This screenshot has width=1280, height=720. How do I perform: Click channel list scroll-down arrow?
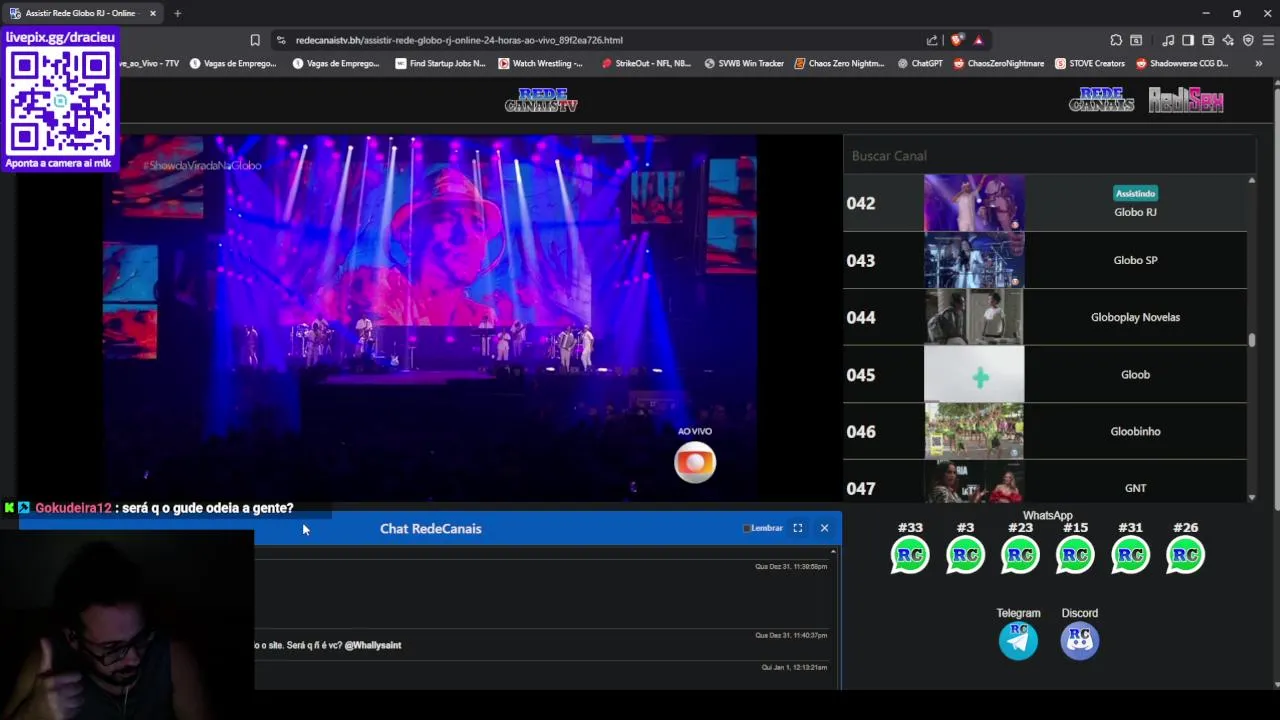pyautogui.click(x=1251, y=497)
